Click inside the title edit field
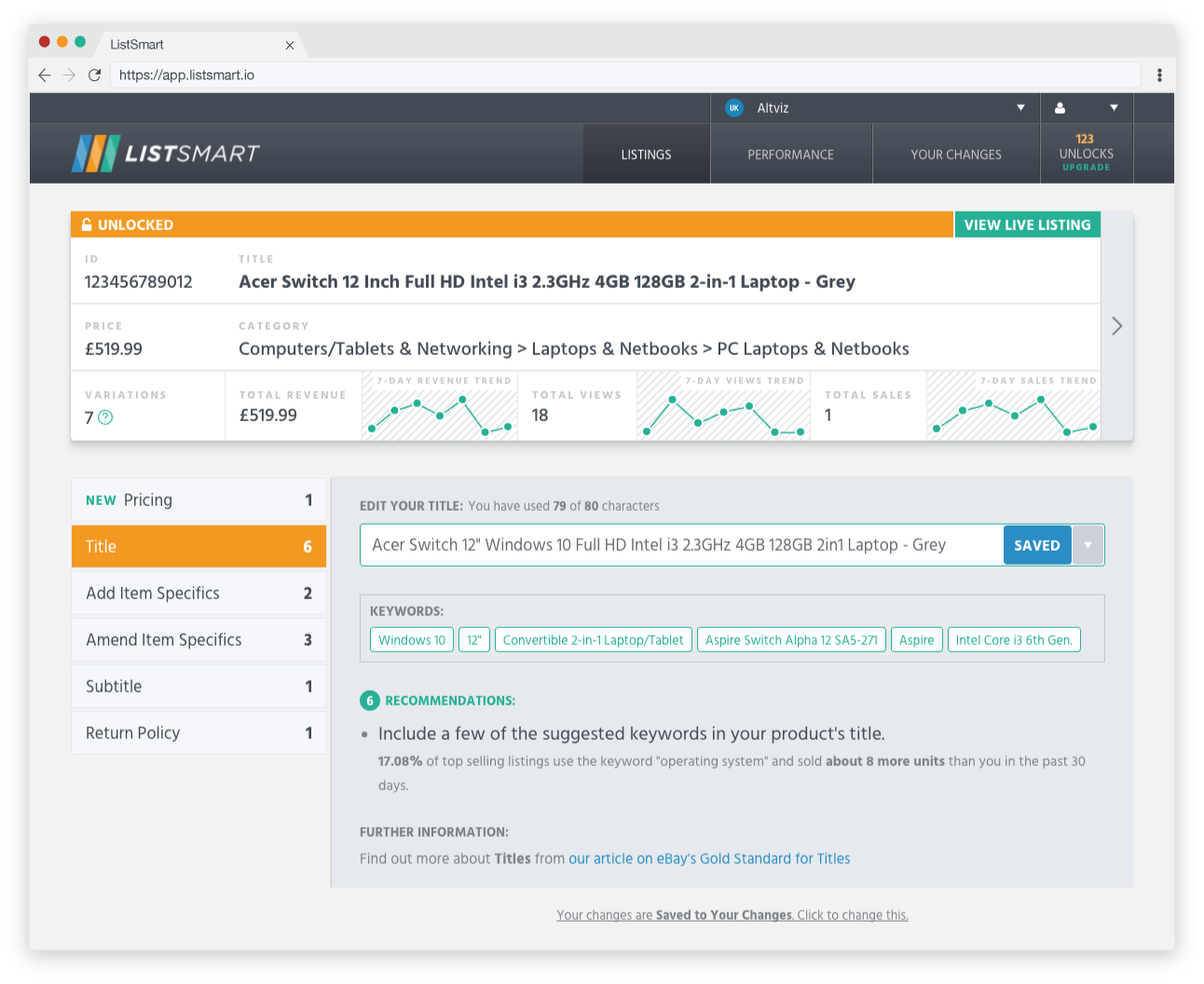Viewport: 1204px width, 984px height. pos(681,545)
